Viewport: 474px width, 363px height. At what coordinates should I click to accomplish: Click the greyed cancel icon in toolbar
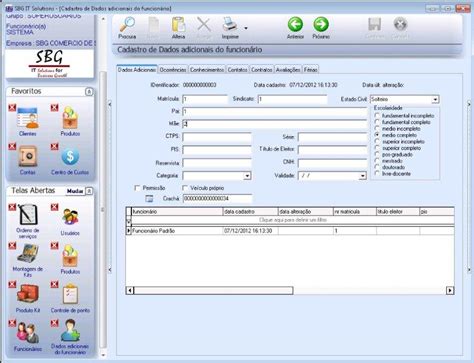click(x=400, y=24)
